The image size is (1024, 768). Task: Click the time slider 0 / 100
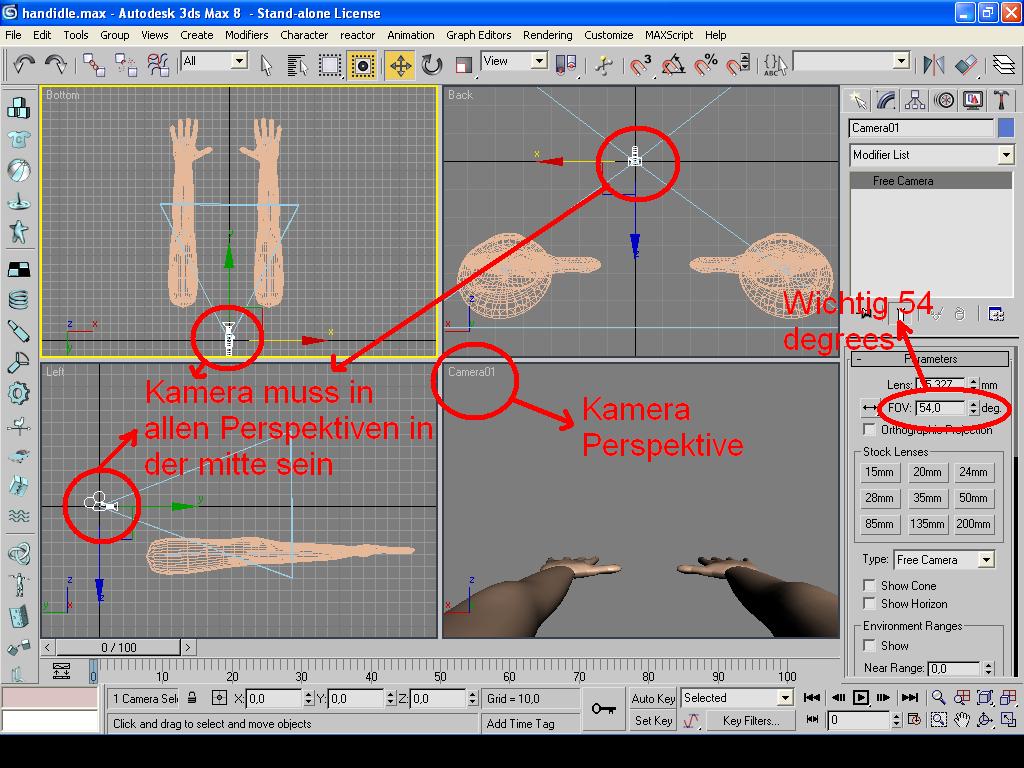point(118,647)
